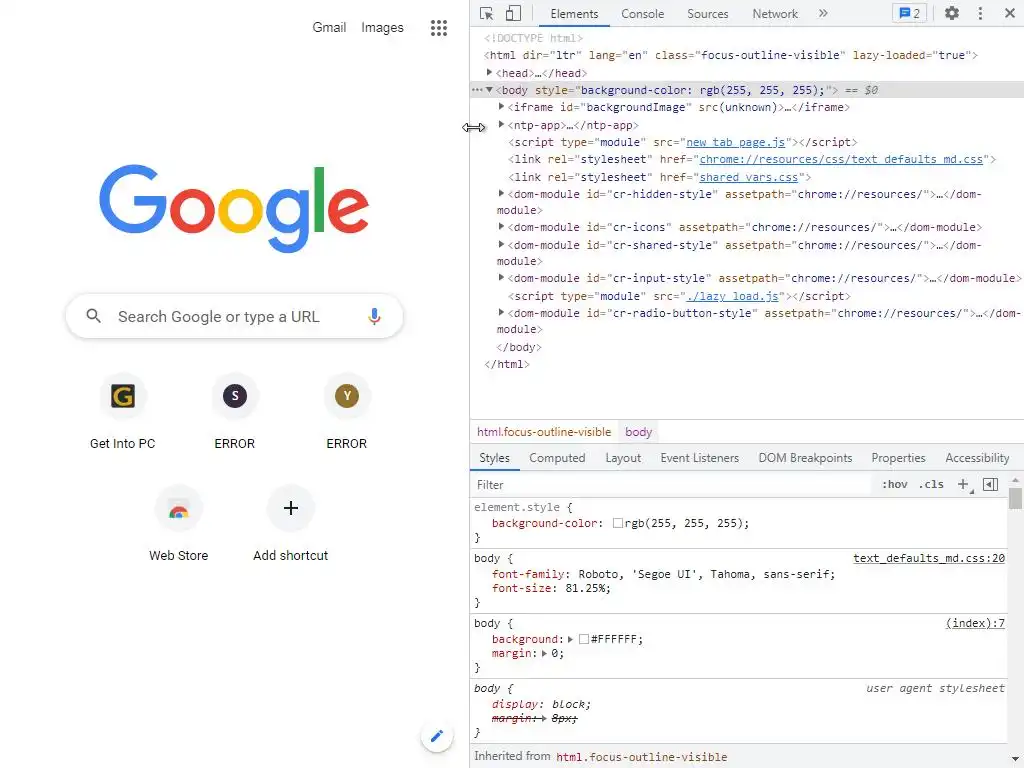Expand the background shorthand property arrow
Image resolution: width=1024 pixels, height=768 pixels.
pos(570,639)
